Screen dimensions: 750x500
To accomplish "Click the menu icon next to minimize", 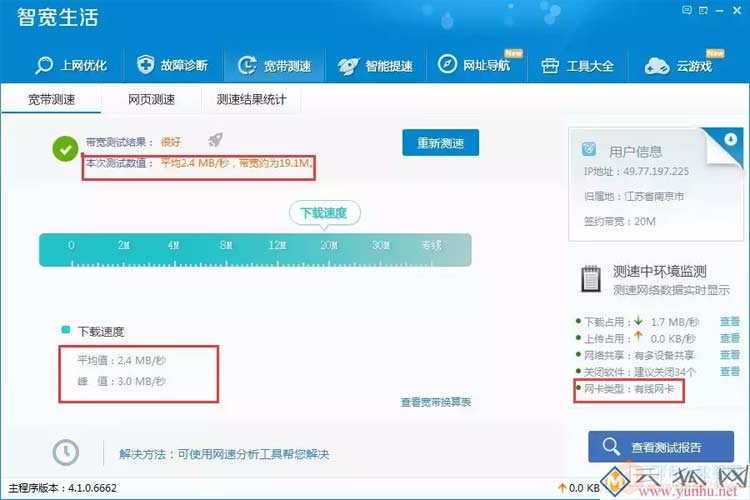I will click(x=703, y=10).
